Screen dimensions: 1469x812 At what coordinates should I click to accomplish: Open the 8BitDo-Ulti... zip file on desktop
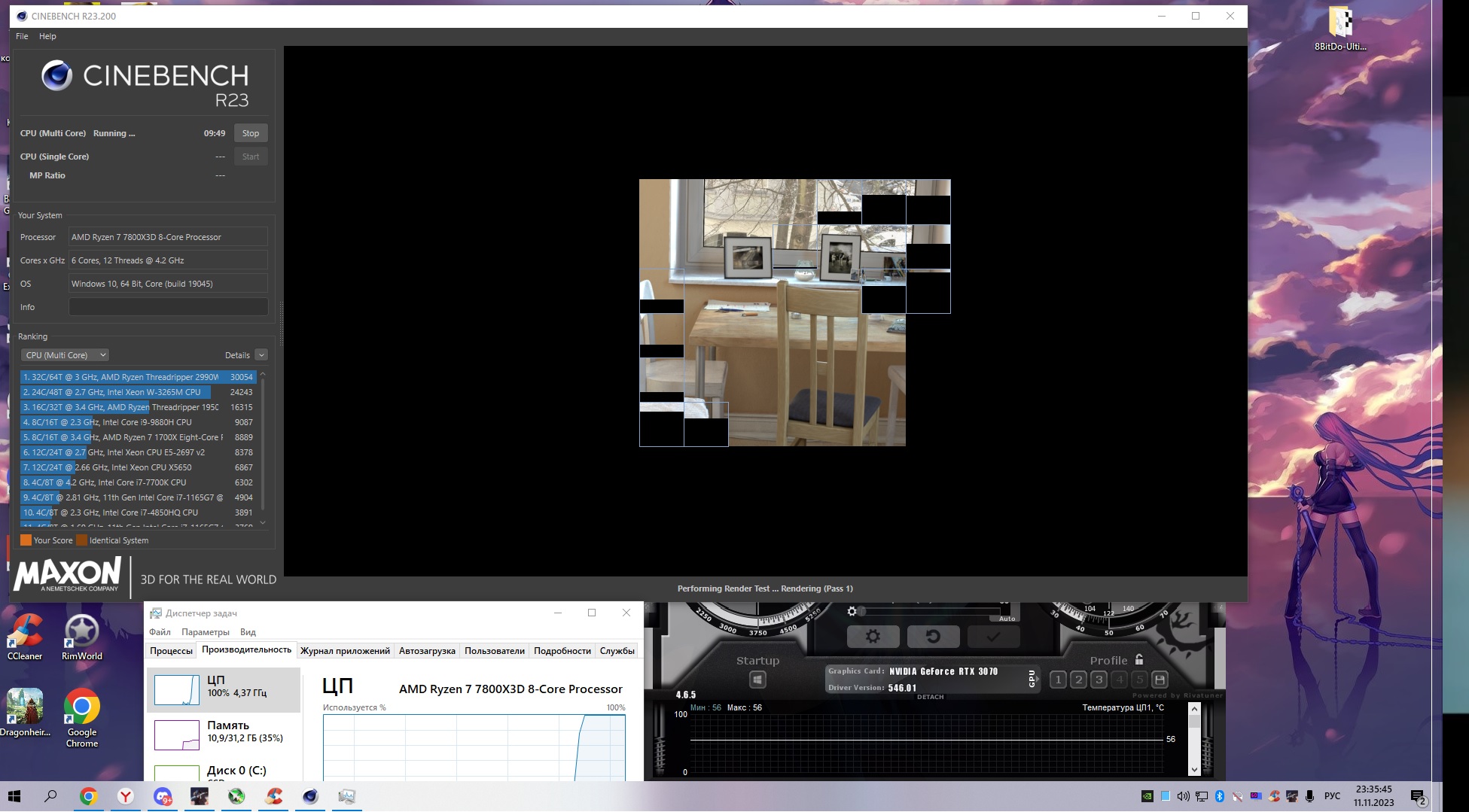click(1340, 29)
